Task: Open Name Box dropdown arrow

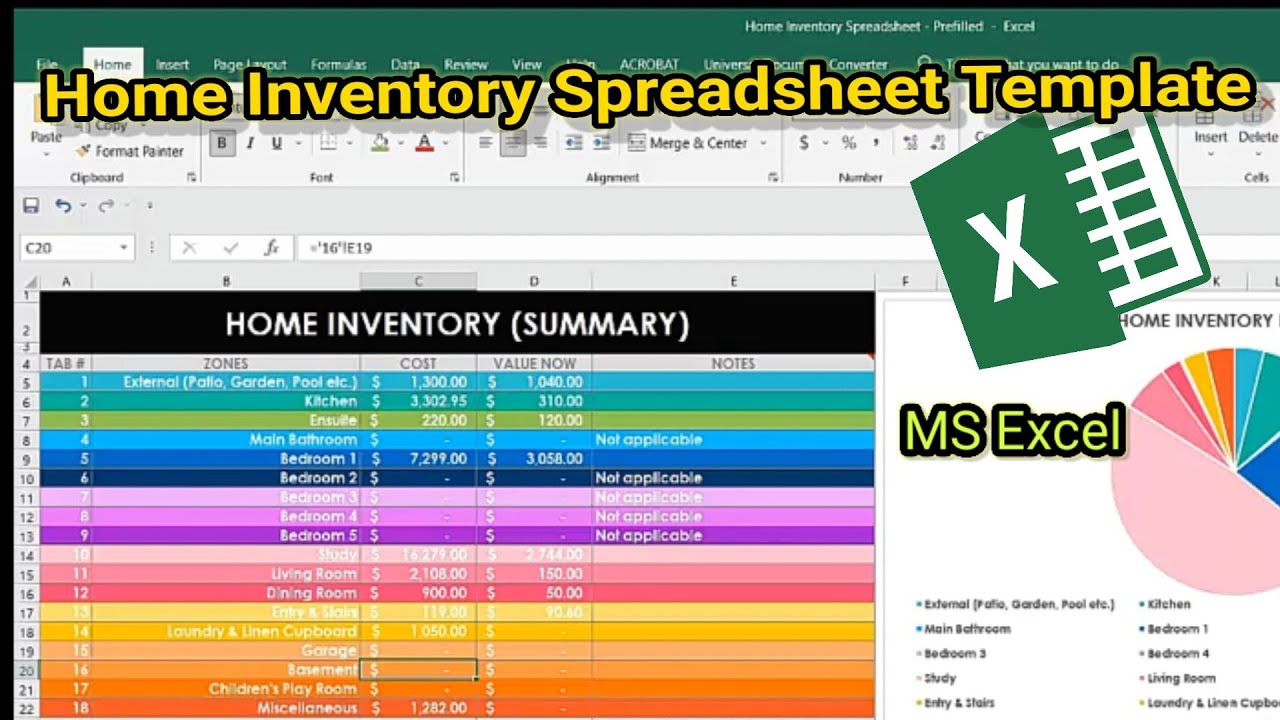Action: coord(124,247)
